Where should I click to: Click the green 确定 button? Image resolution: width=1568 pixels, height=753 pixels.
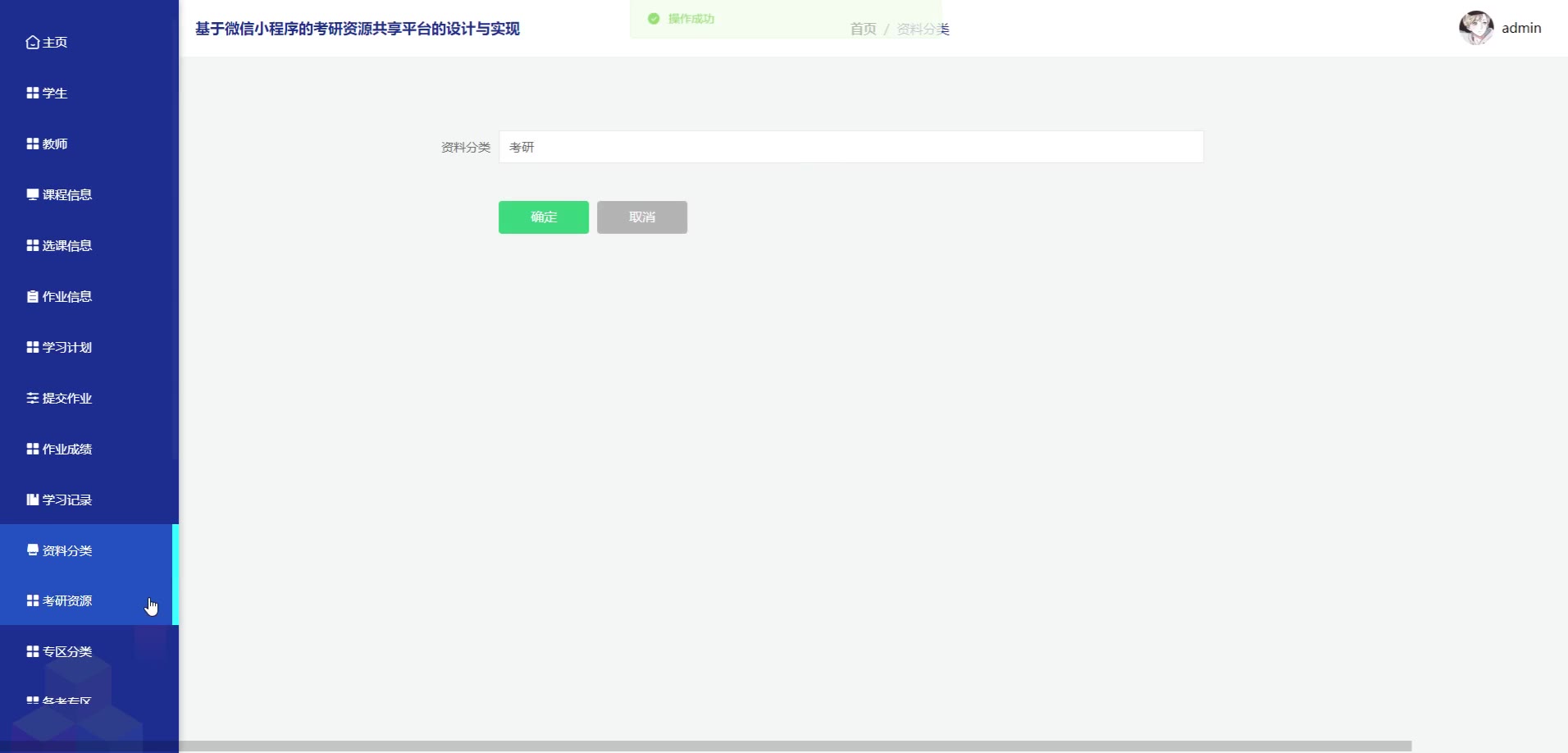click(x=544, y=217)
